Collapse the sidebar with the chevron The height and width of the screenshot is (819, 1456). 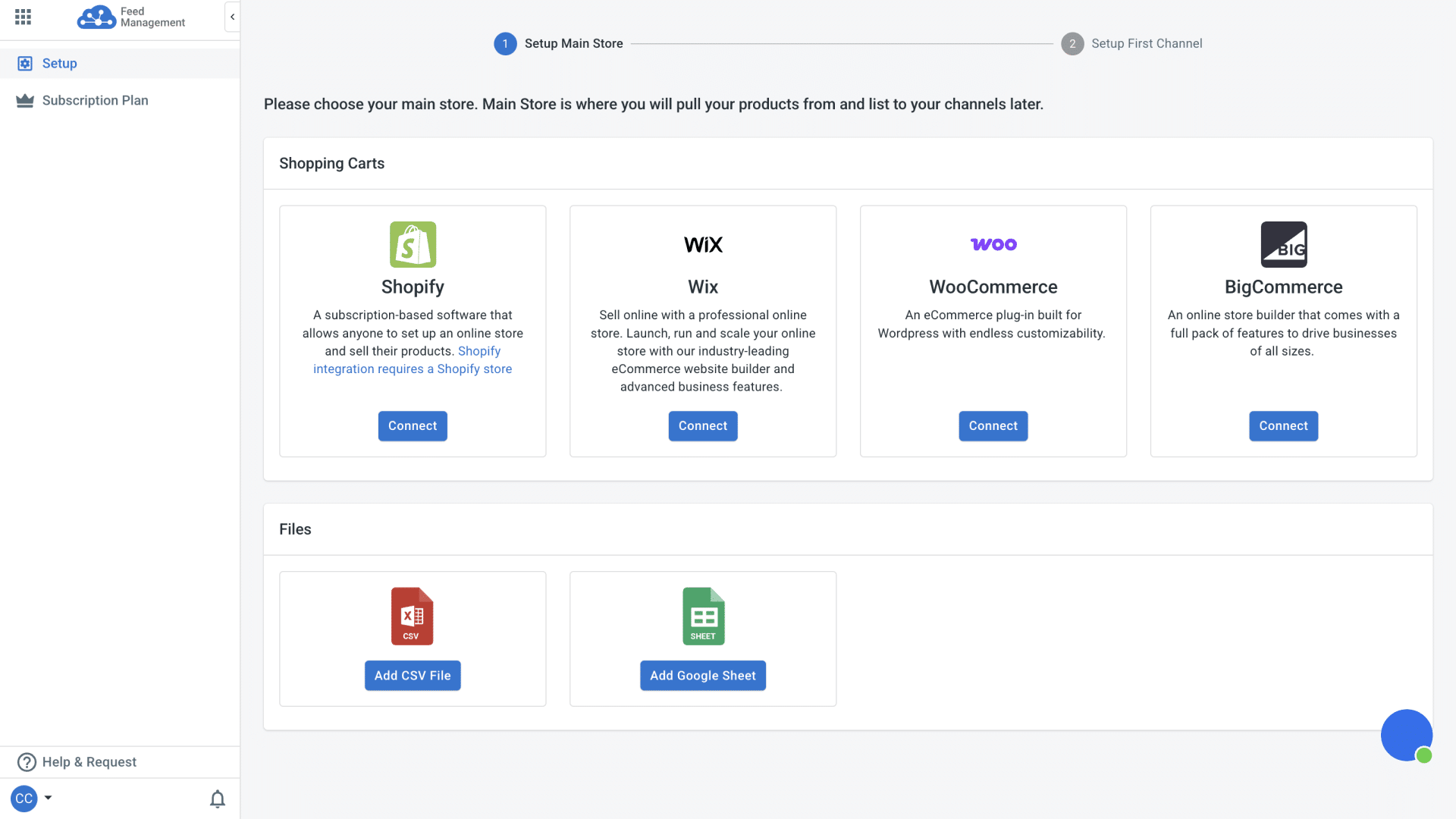click(232, 17)
